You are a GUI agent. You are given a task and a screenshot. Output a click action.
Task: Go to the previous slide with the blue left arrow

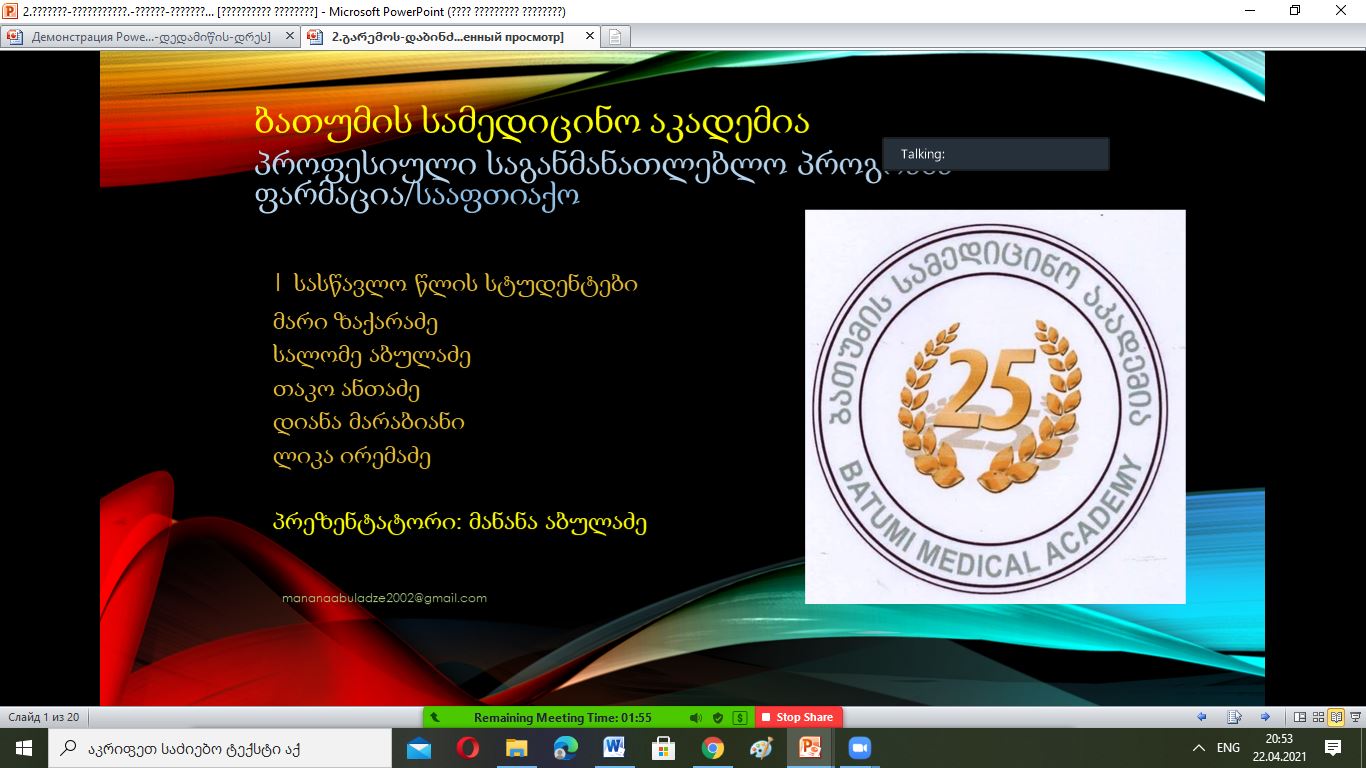point(1202,717)
